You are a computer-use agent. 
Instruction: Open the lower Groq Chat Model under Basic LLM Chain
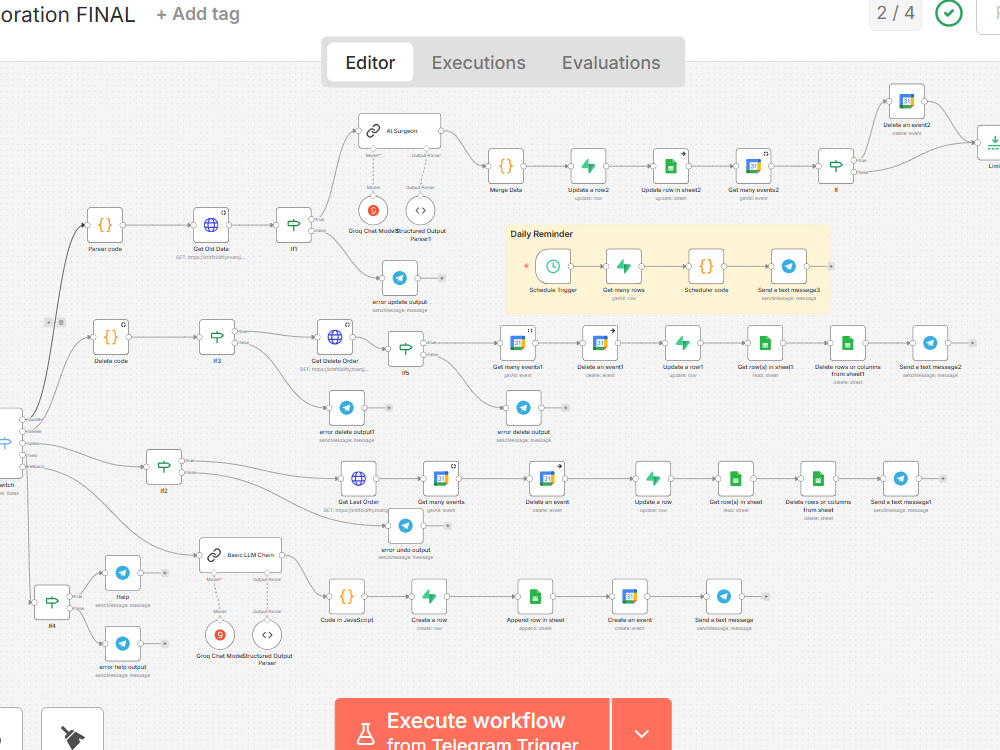pos(220,635)
